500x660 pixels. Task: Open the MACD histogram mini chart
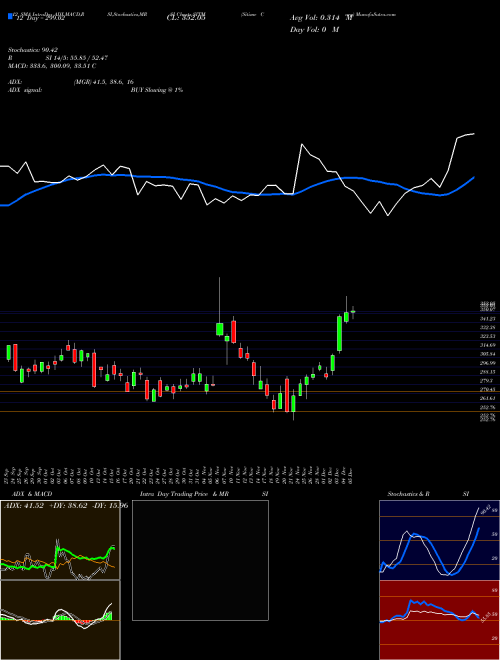60,620
